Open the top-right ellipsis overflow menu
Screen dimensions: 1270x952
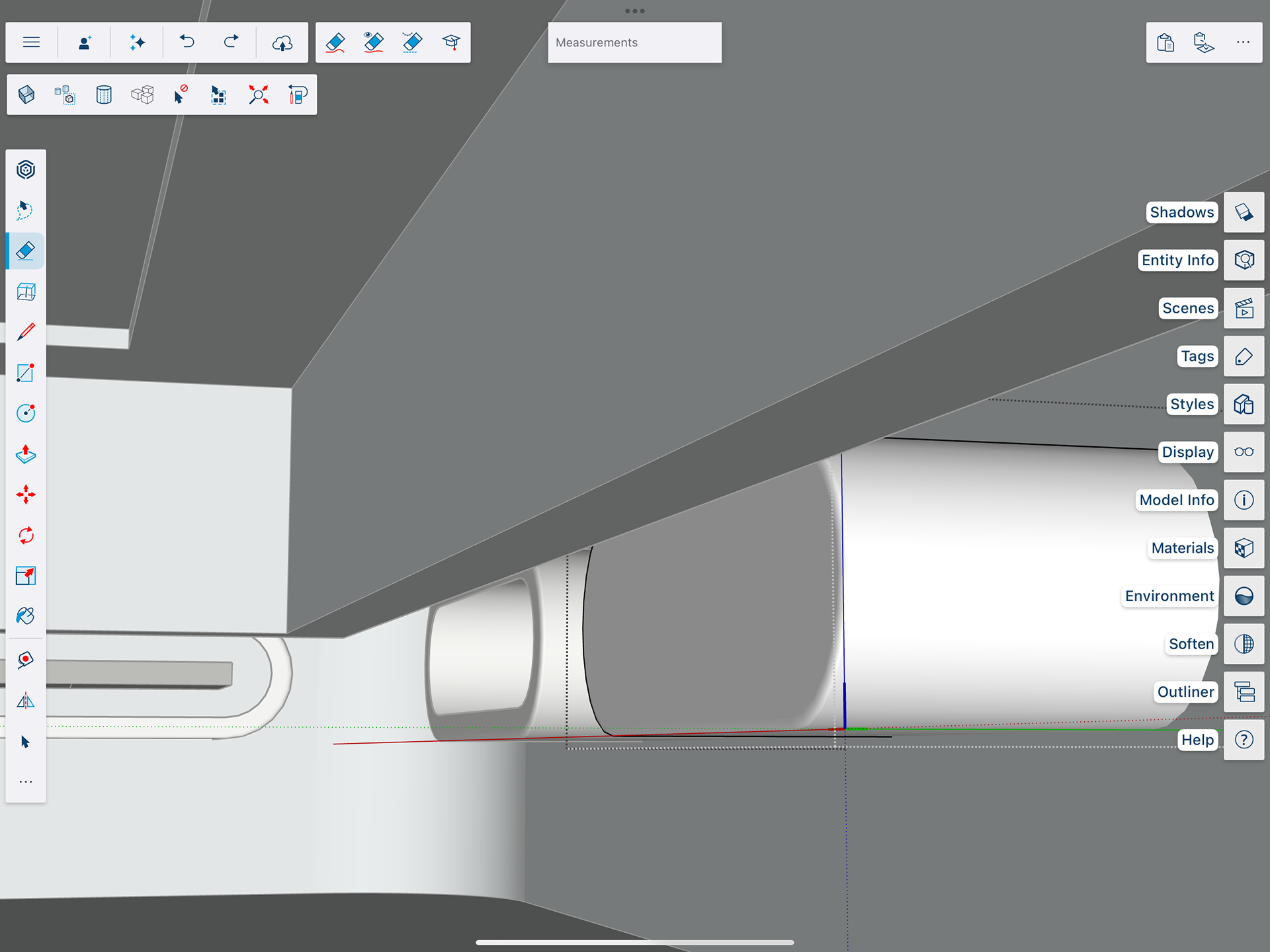(1243, 42)
